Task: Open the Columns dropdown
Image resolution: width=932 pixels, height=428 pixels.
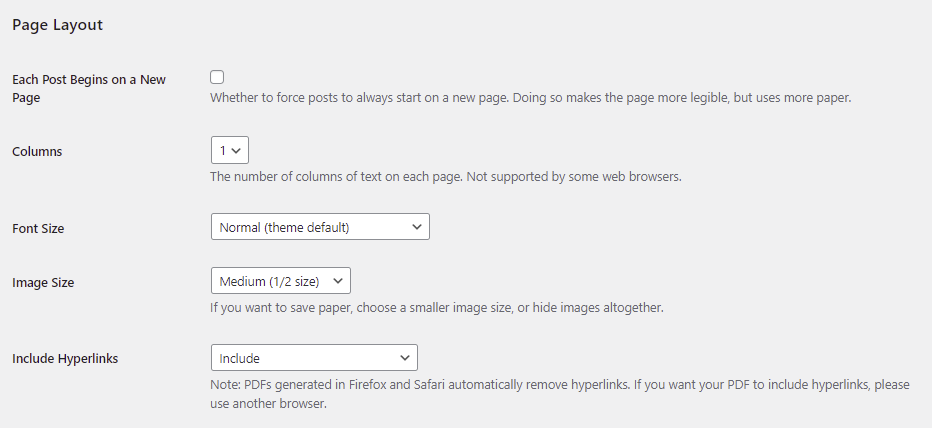Action: point(229,150)
